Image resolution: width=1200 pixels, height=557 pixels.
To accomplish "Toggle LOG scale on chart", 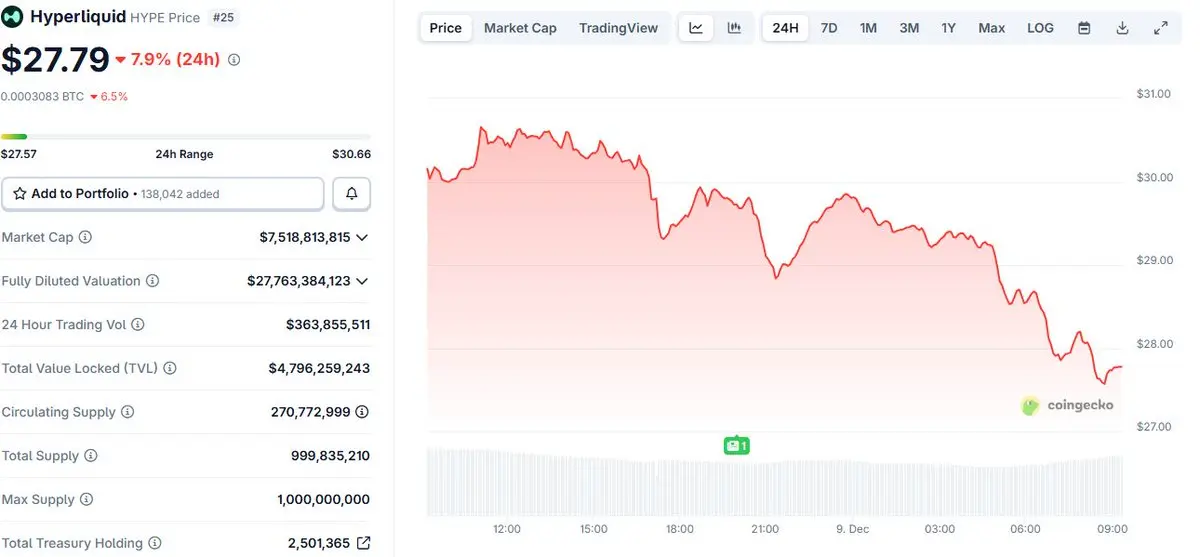I will (1040, 28).
